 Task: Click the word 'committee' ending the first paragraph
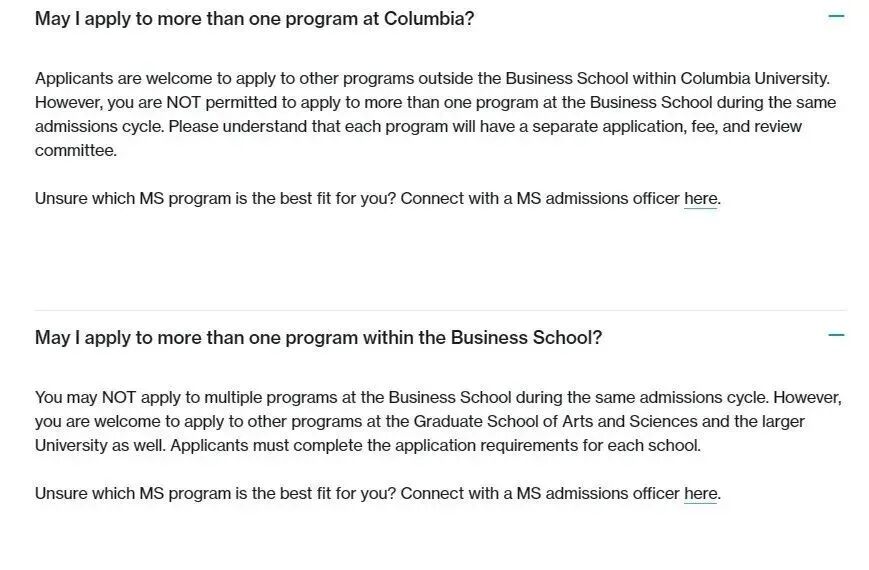[74, 151]
